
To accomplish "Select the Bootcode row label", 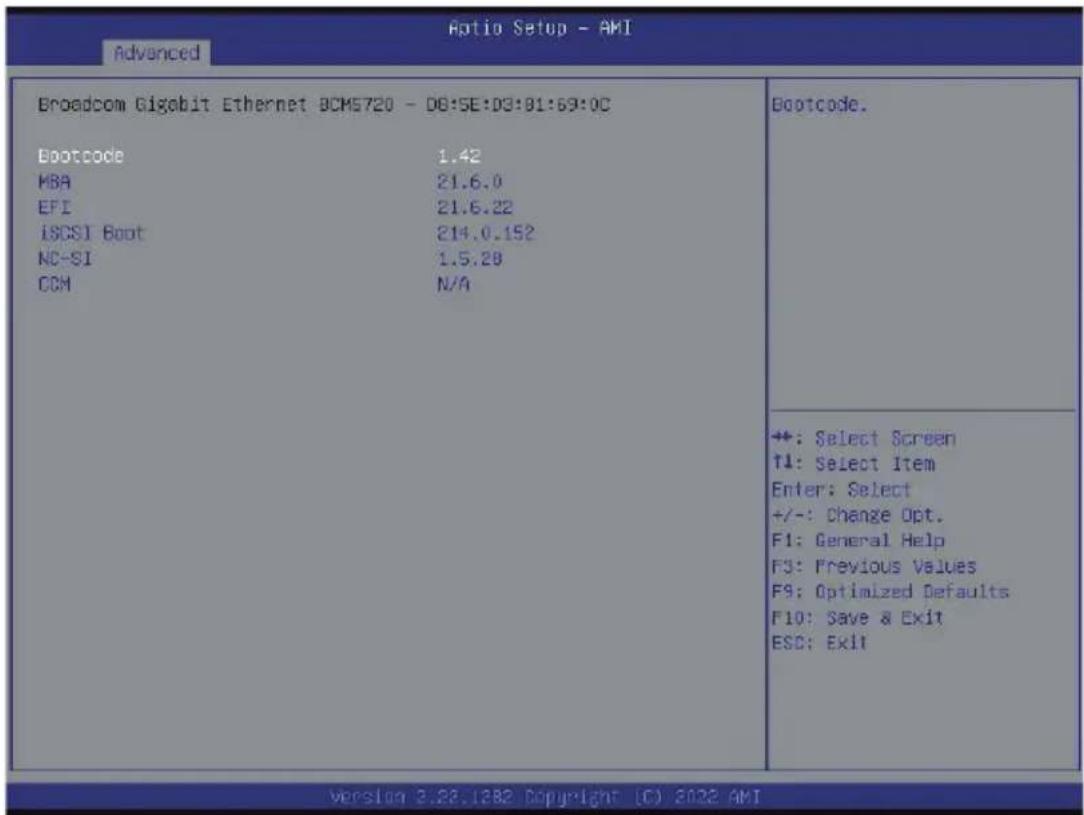I will pyautogui.click(x=81, y=156).
